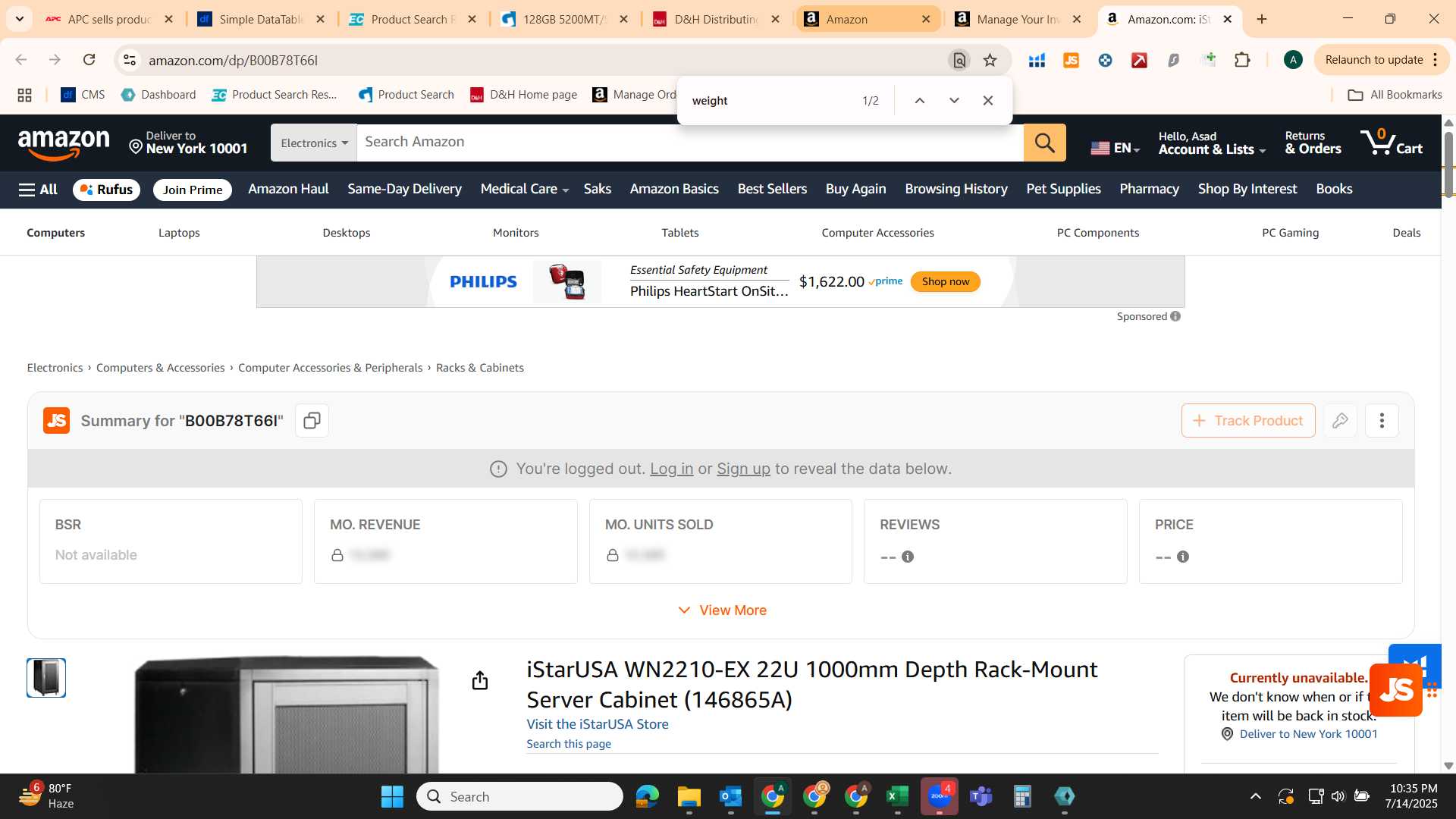The width and height of the screenshot is (1456, 819).
Task: Open the All hamburger menu
Action: (38, 190)
